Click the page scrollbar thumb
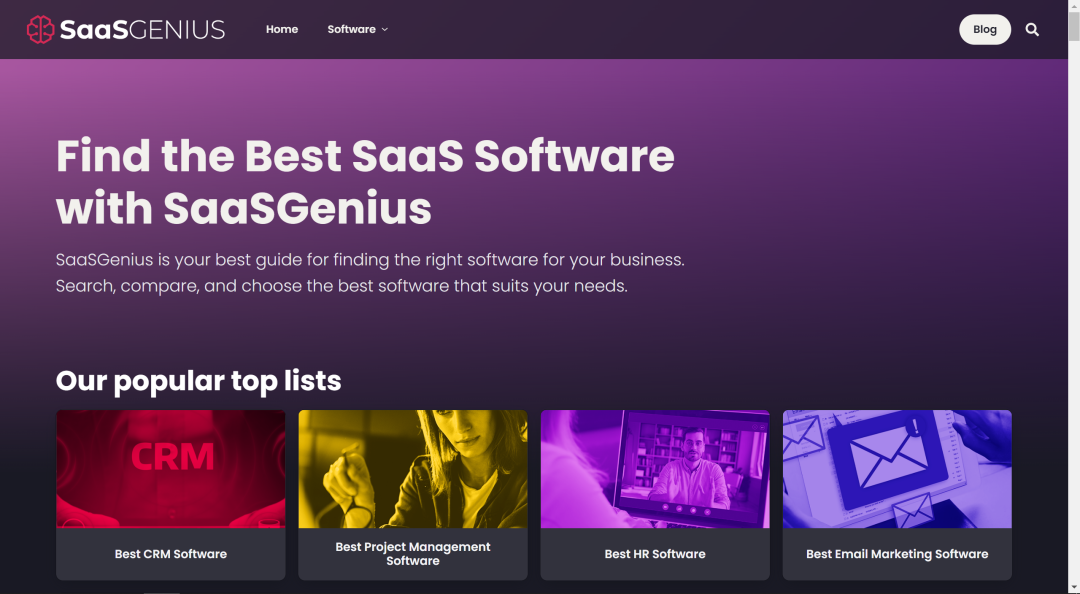Image resolution: width=1080 pixels, height=594 pixels. coord(1074,29)
